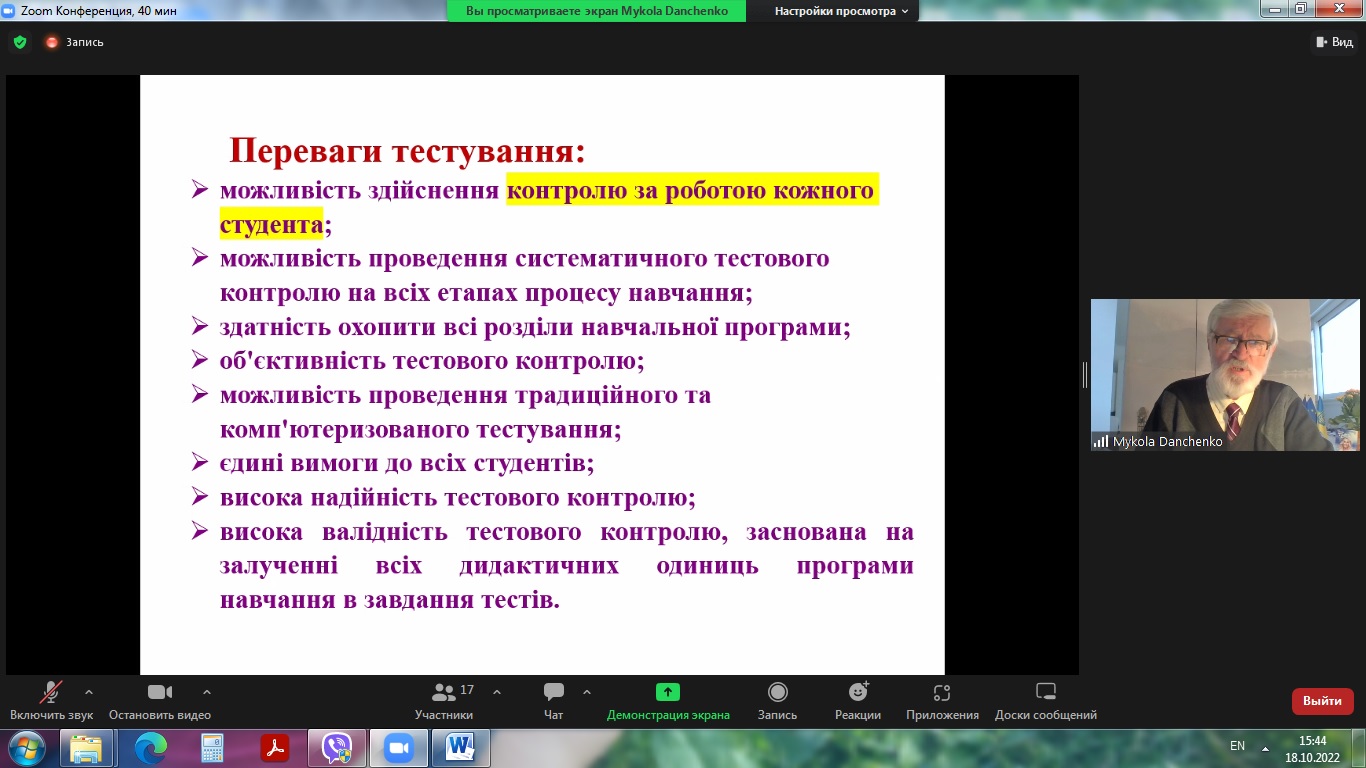Click the slide heading Переваги тестування

pyautogui.click(x=407, y=150)
